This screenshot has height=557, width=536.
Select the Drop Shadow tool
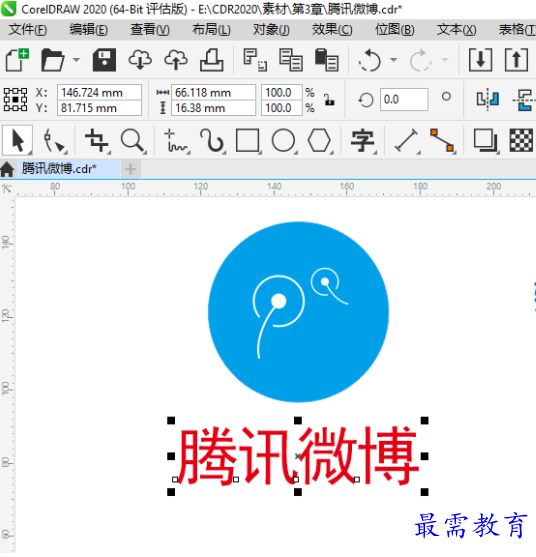(485, 141)
